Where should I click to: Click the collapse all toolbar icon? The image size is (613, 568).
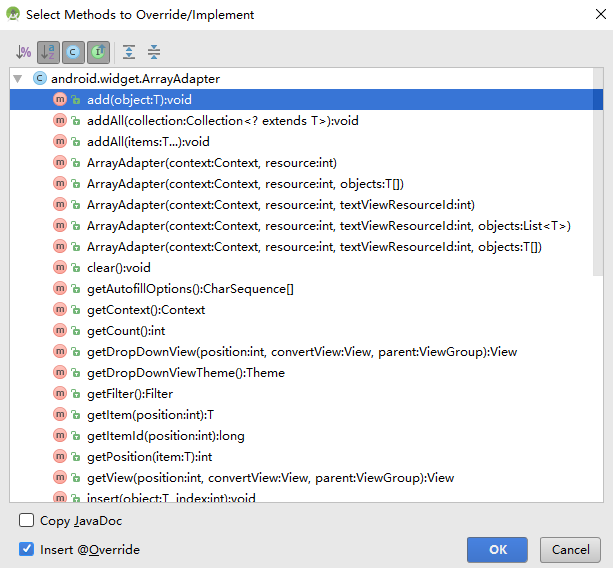(x=154, y=52)
